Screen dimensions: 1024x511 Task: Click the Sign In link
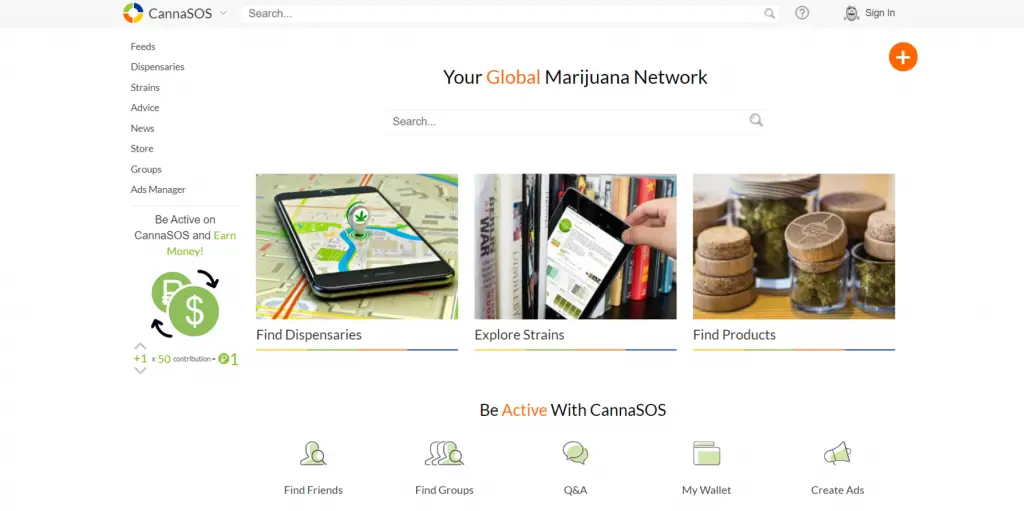pos(880,12)
